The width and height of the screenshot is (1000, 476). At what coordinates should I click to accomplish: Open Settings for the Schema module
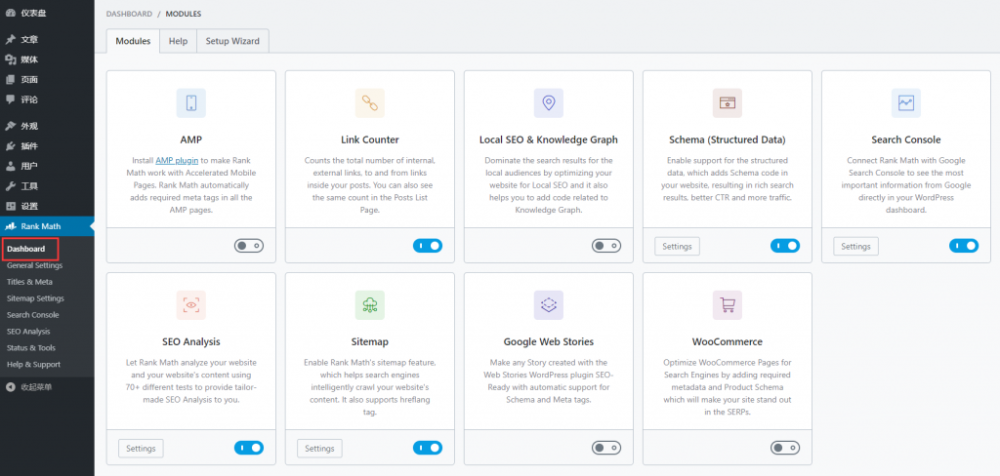677,246
